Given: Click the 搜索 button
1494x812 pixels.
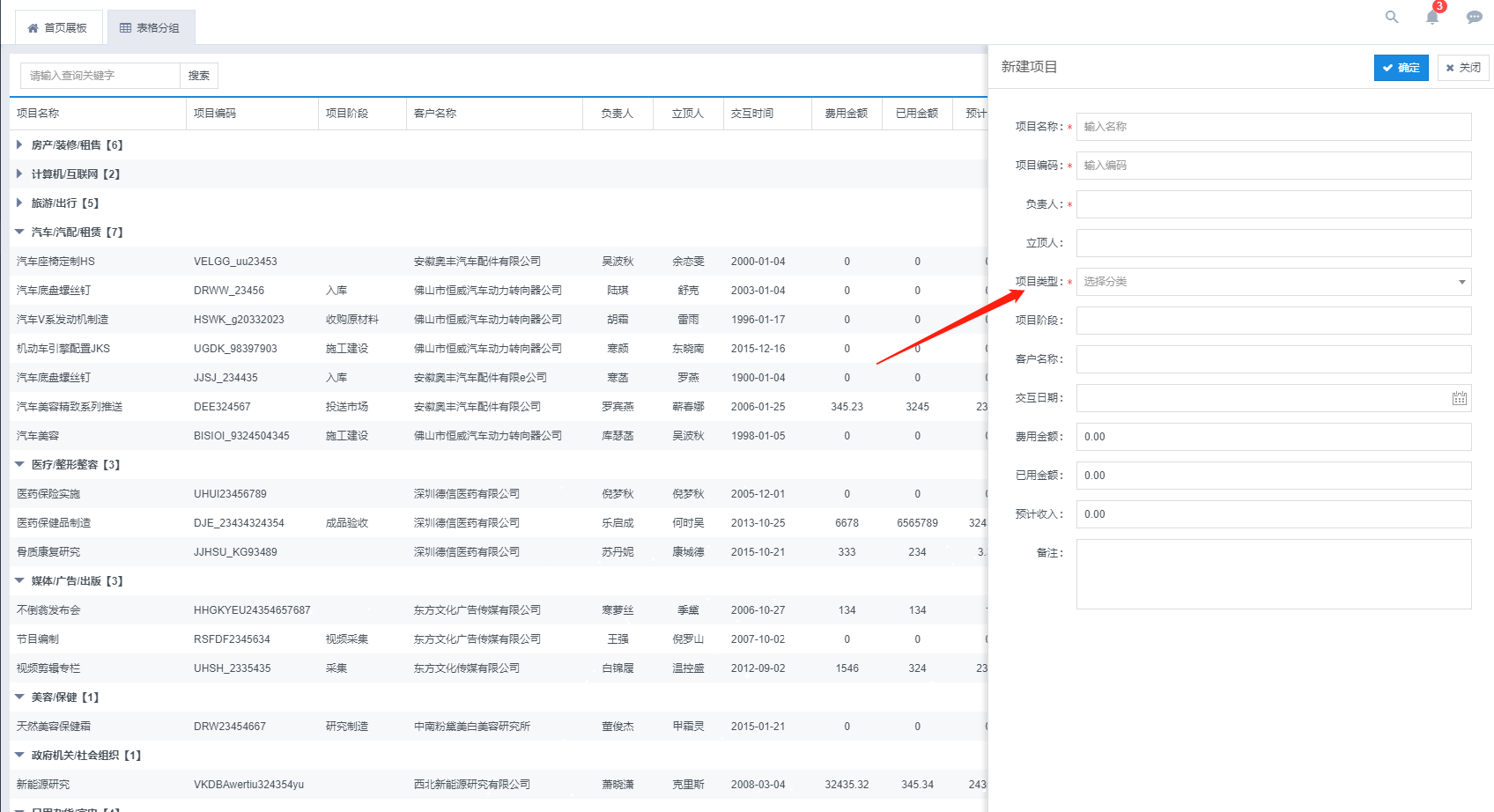Looking at the screenshot, I should click(199, 76).
